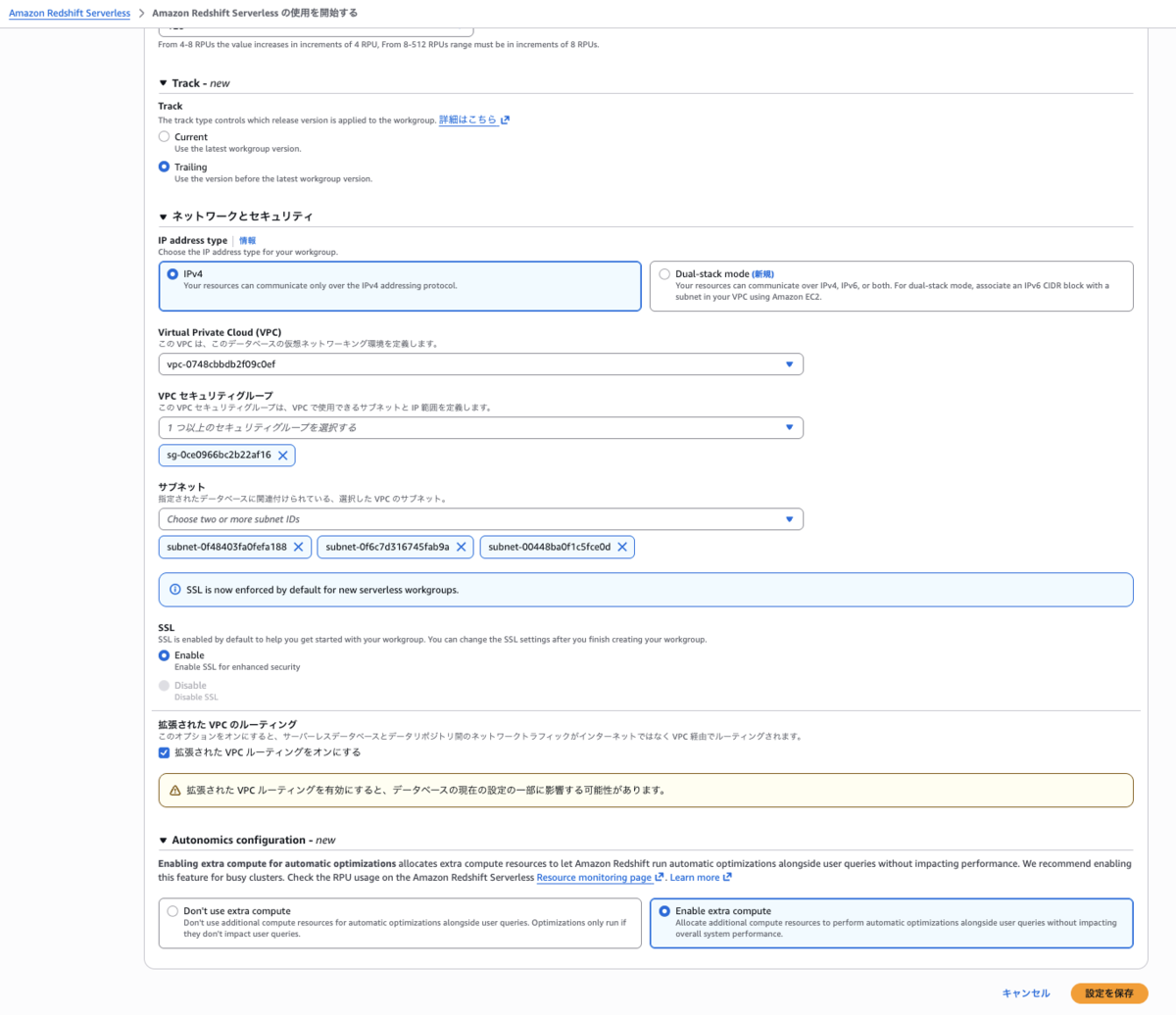Collapse the Autonomics configuration section
This screenshot has height=1015, width=1176.
[x=163, y=841]
